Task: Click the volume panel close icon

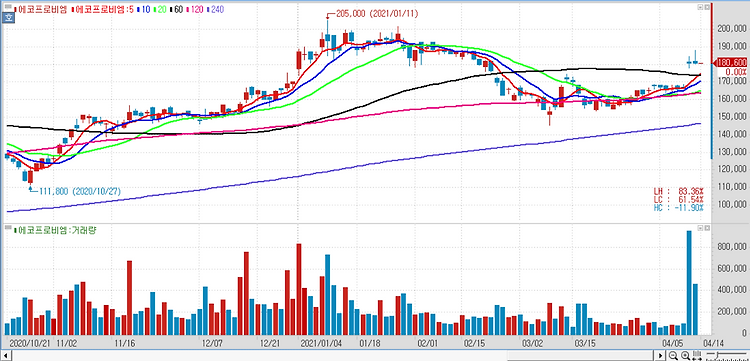Action: 707,228
